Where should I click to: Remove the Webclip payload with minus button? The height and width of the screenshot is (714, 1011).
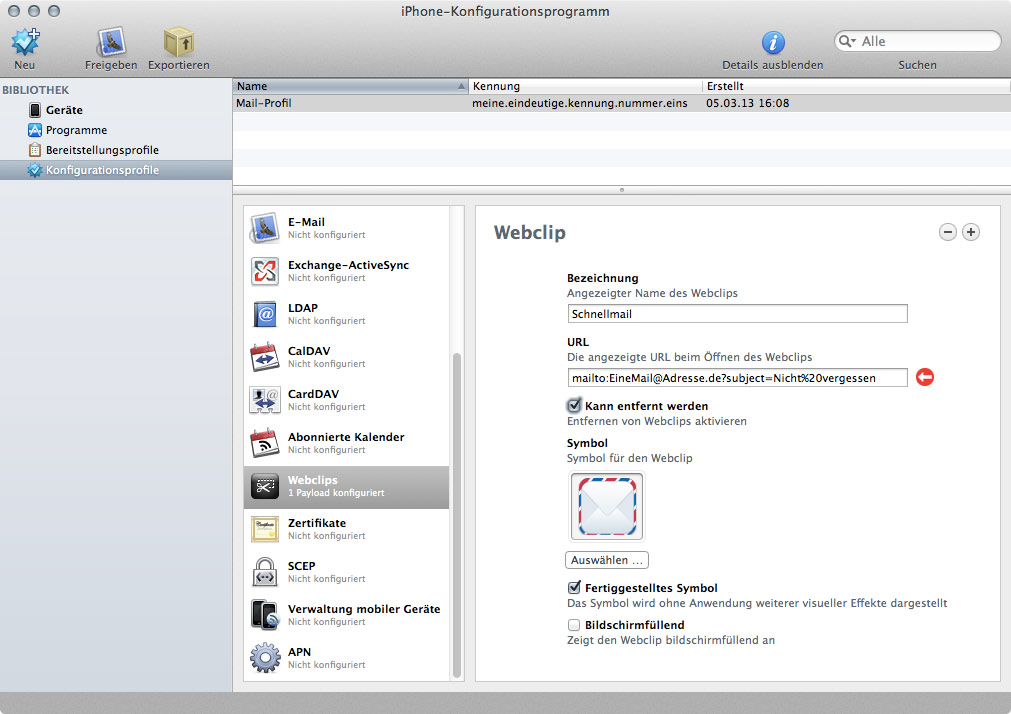(x=948, y=232)
